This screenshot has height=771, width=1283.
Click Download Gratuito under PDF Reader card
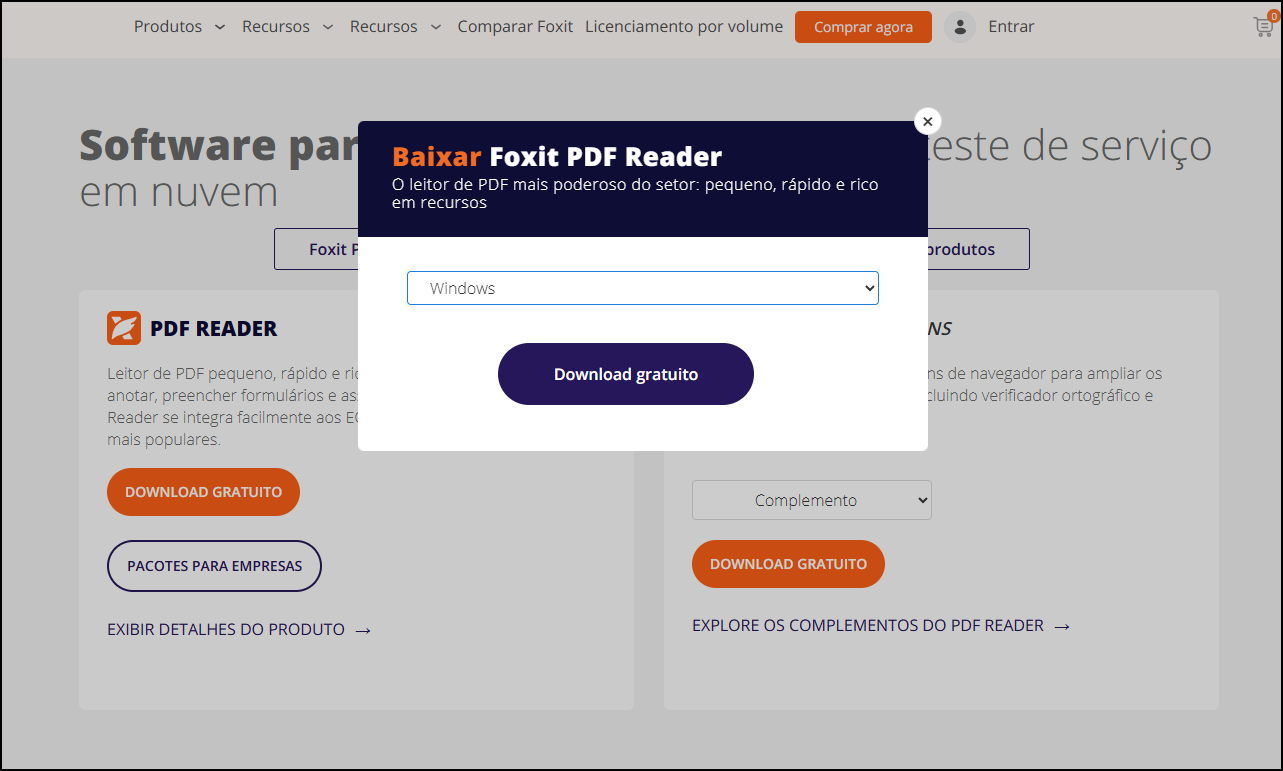(203, 492)
